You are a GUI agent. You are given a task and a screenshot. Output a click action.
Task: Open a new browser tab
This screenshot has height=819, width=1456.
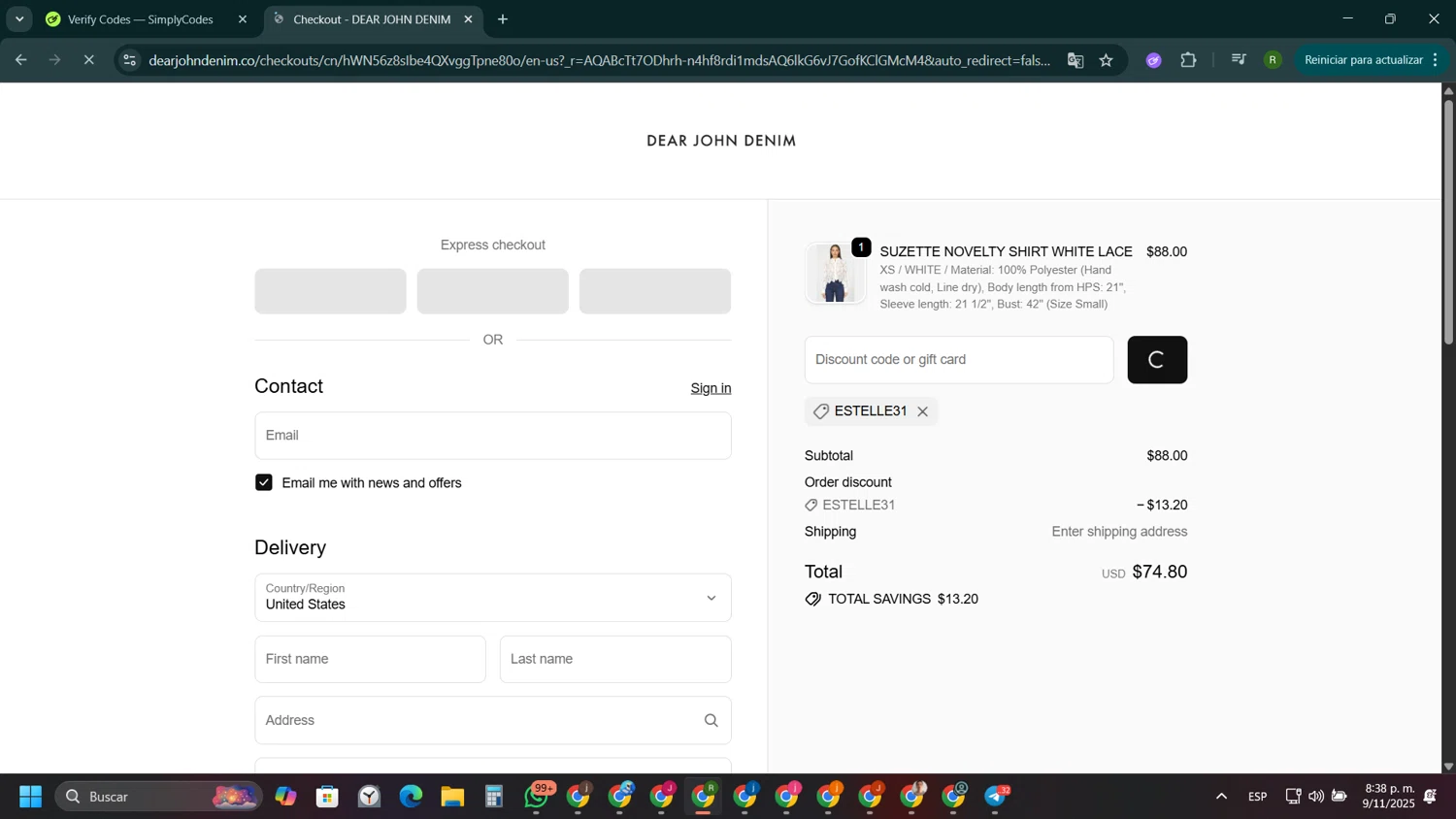coord(503,19)
